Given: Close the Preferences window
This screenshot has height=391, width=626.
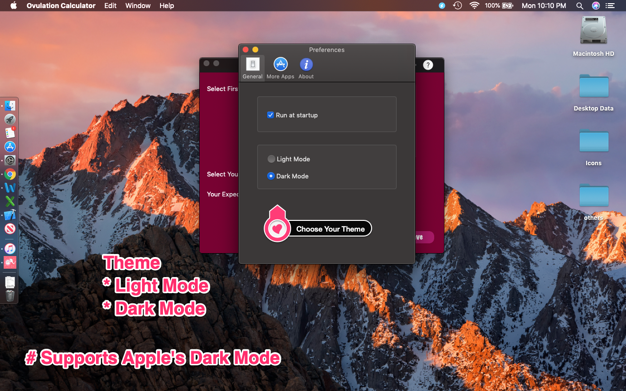Looking at the screenshot, I should click(x=246, y=50).
